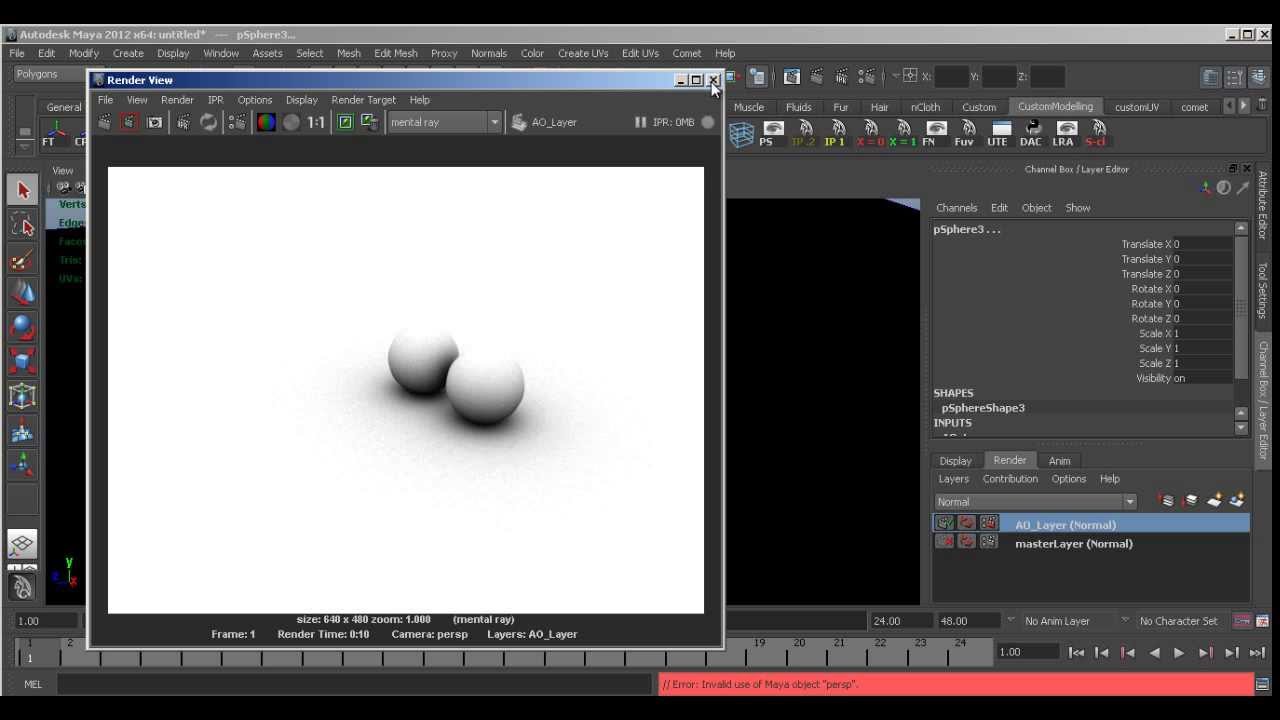Open the Render View Options menu
The width and height of the screenshot is (1280, 720).
point(255,100)
